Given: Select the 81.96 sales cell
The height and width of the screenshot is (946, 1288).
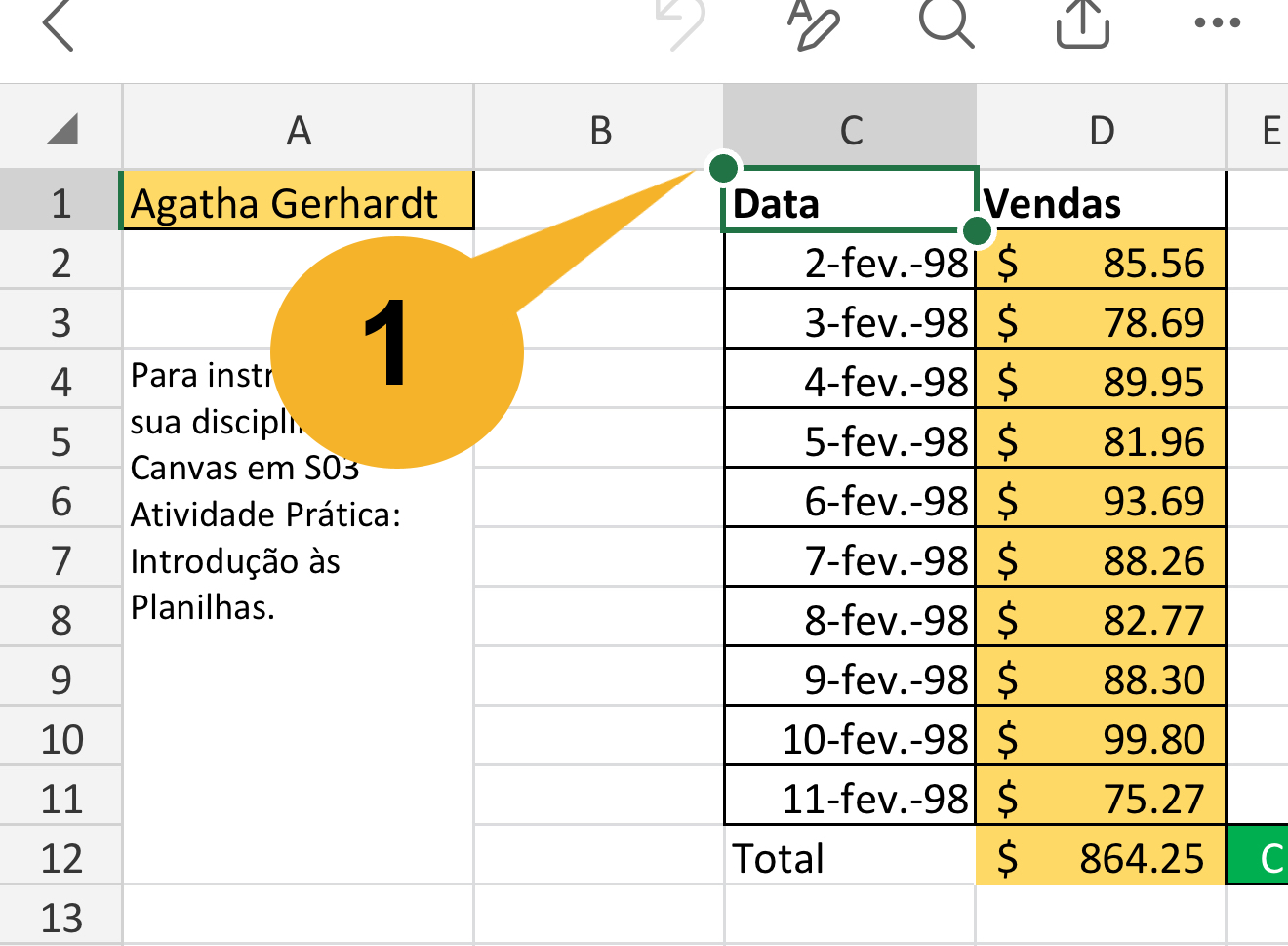Looking at the screenshot, I should 1102,440.
